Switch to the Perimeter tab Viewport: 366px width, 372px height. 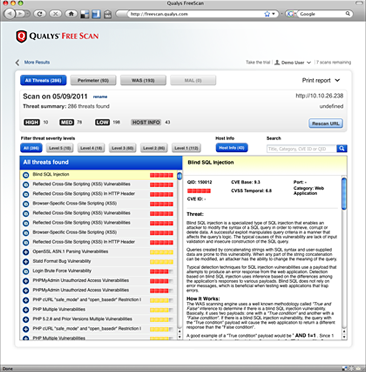click(93, 80)
